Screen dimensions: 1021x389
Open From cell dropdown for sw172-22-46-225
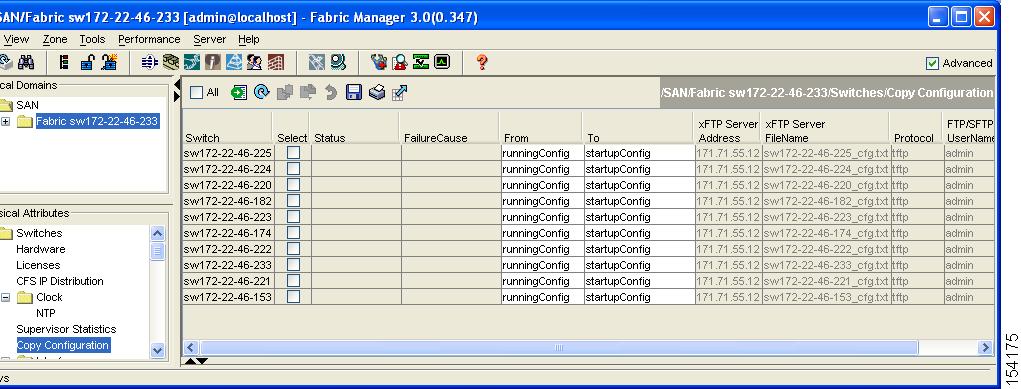tap(541, 153)
